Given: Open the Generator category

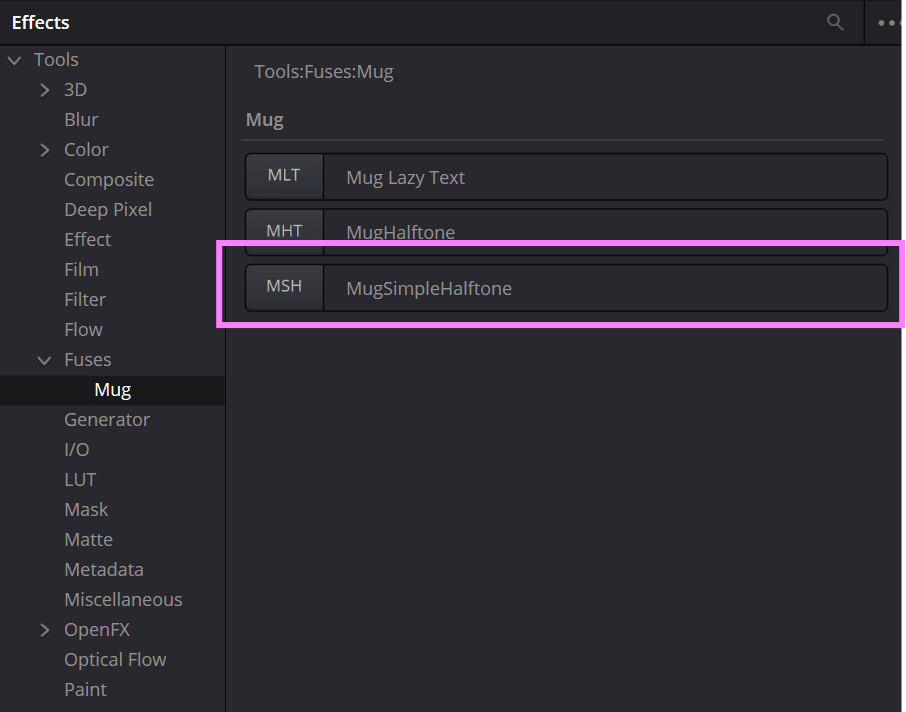Looking at the screenshot, I should coord(107,420).
